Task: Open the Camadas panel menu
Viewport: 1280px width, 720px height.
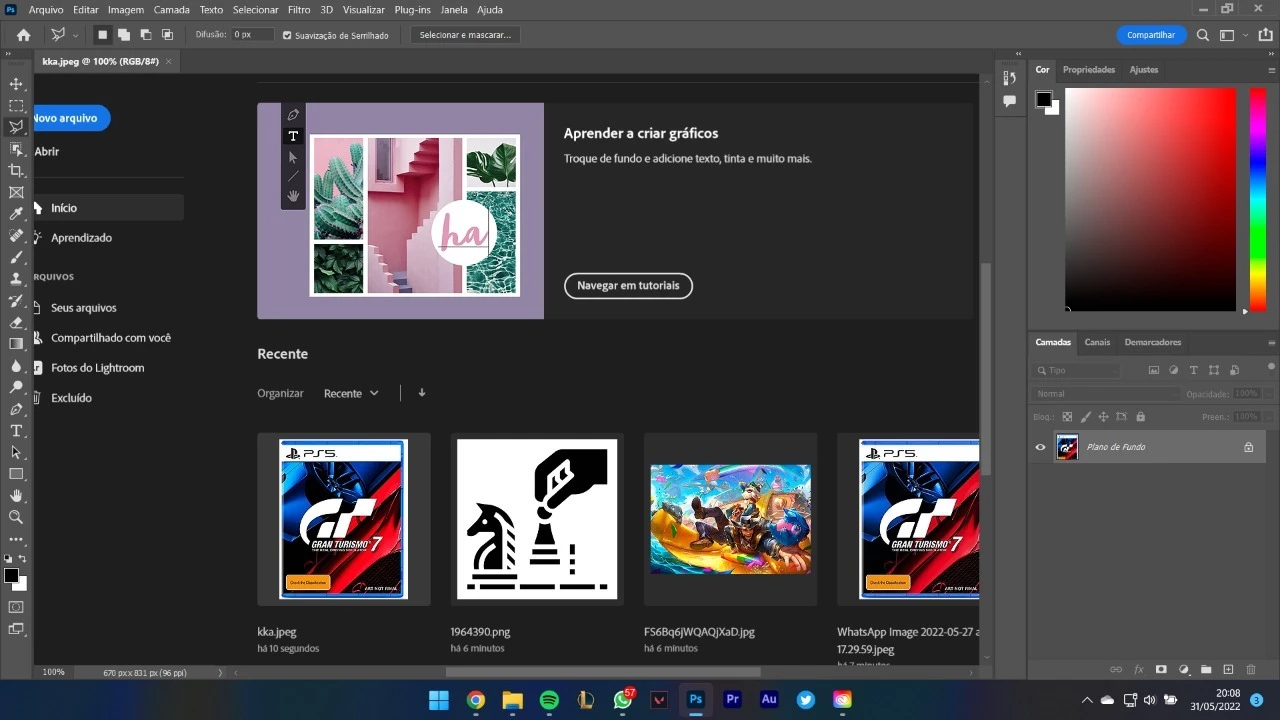Action: (1271, 342)
